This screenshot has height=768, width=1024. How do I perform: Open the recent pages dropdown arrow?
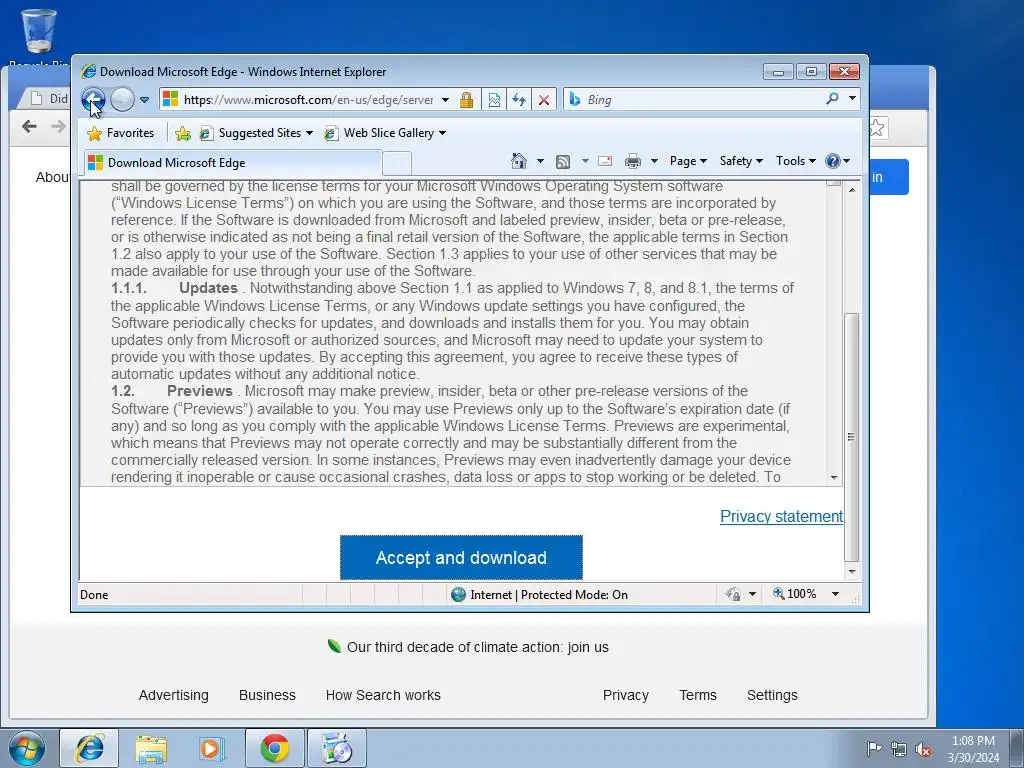click(144, 100)
